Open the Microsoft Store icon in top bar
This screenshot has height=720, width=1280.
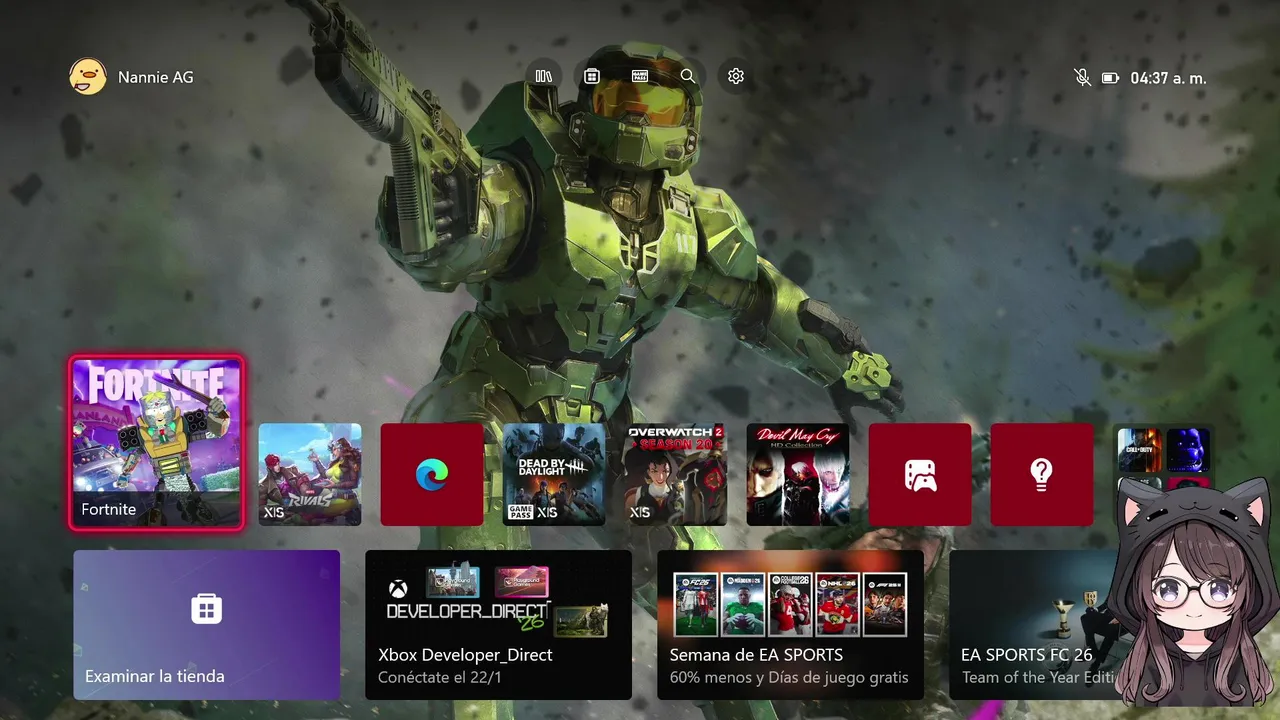pos(592,76)
